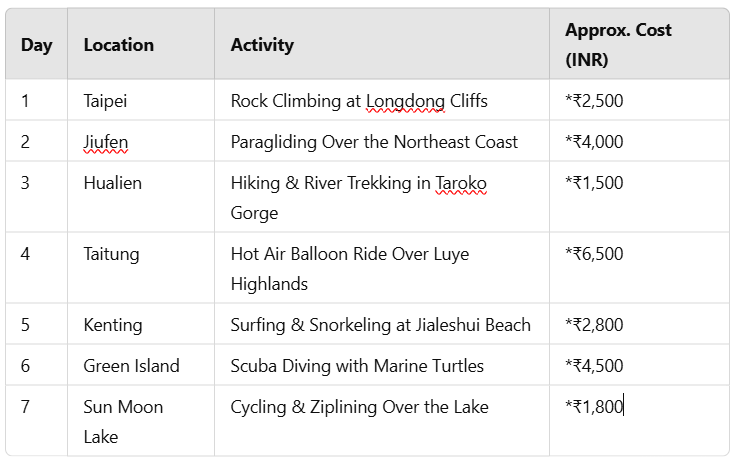
Task: Place cursor in the ₹6,500 cost cell
Action: 639,268
